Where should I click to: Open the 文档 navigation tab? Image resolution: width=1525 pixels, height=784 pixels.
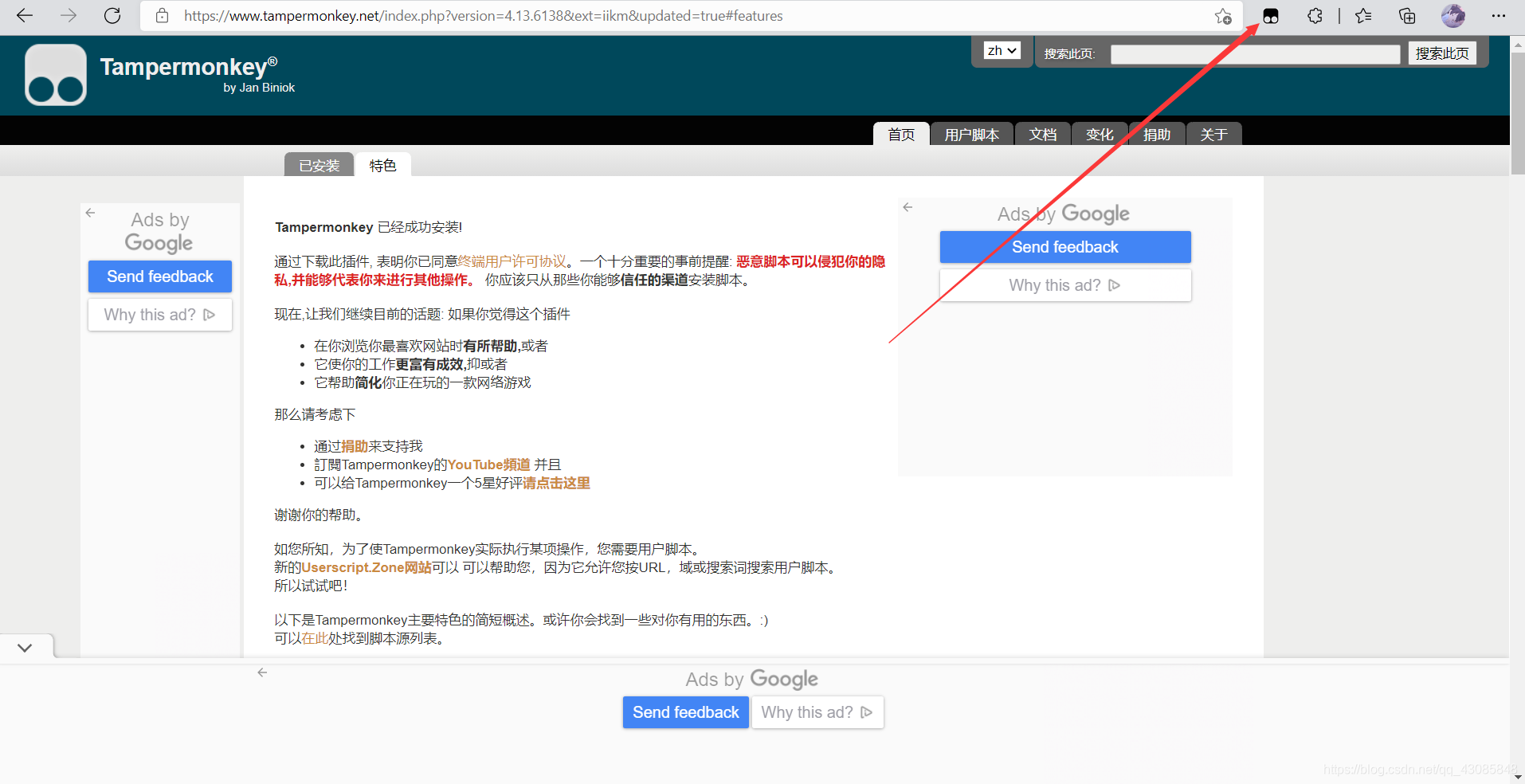(1042, 134)
